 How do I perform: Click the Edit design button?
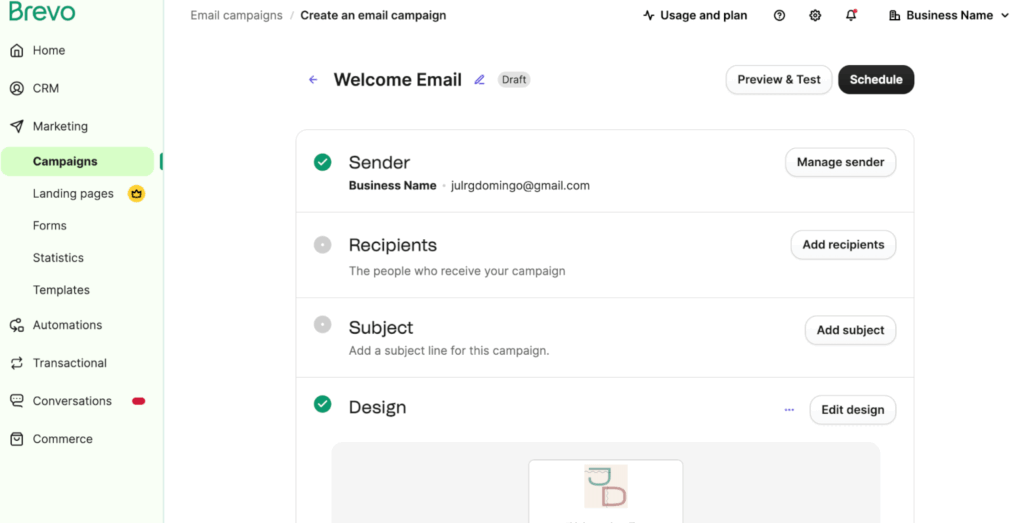tap(853, 410)
